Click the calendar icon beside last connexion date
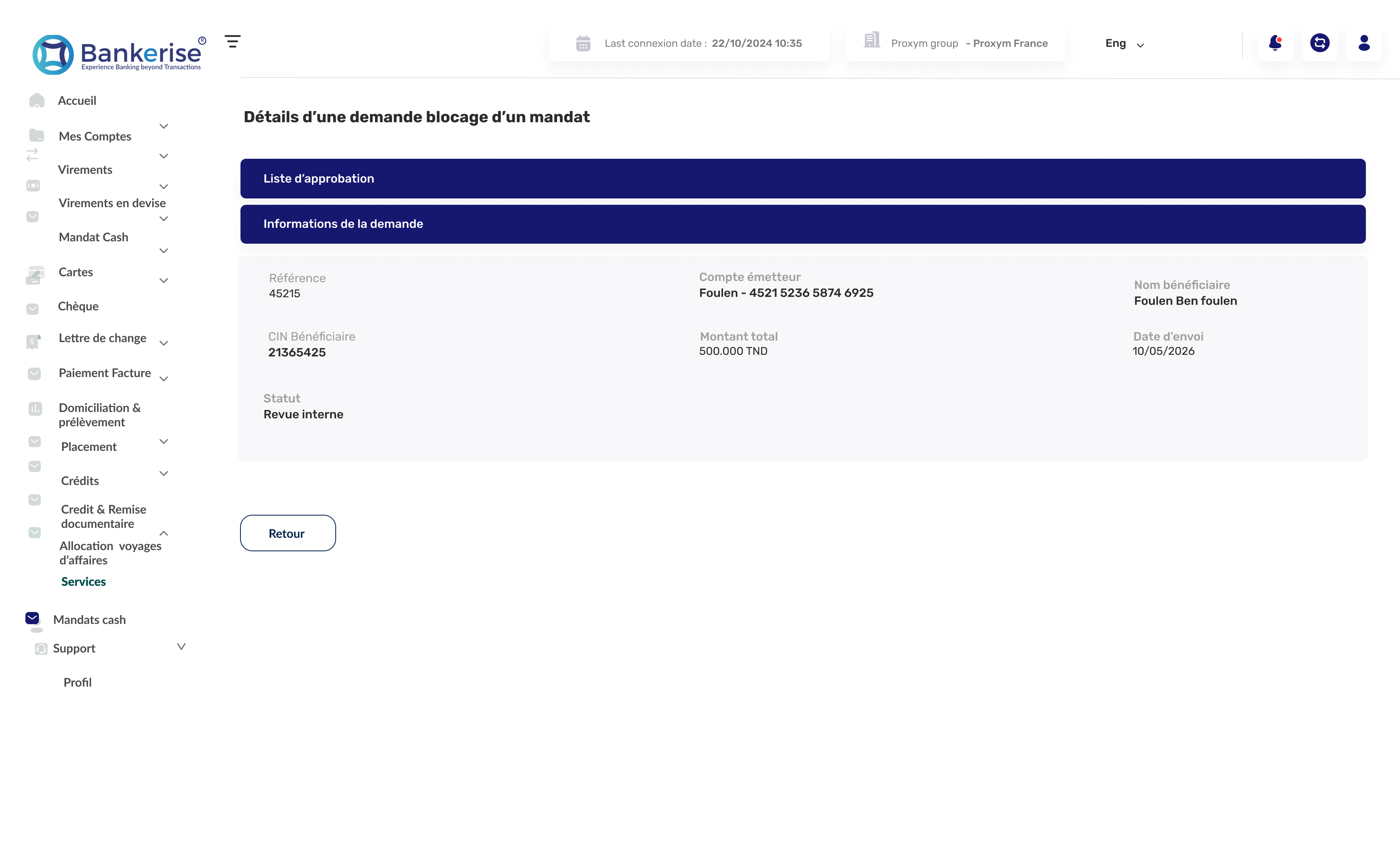1400x843 pixels. point(583,43)
